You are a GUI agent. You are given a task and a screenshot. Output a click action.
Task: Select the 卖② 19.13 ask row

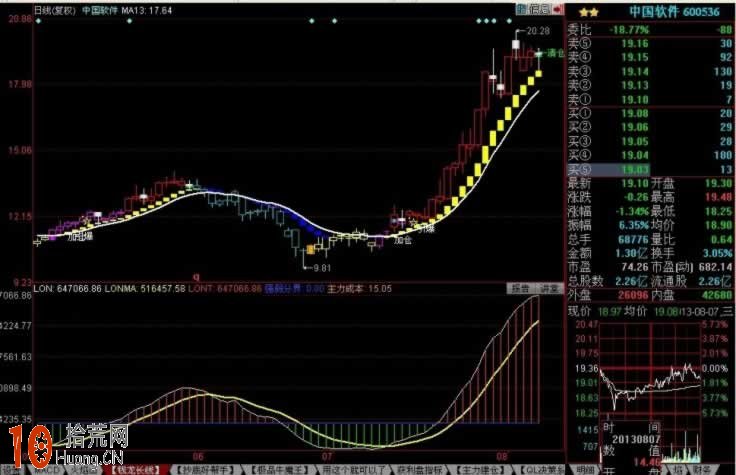pyautogui.click(x=650, y=85)
